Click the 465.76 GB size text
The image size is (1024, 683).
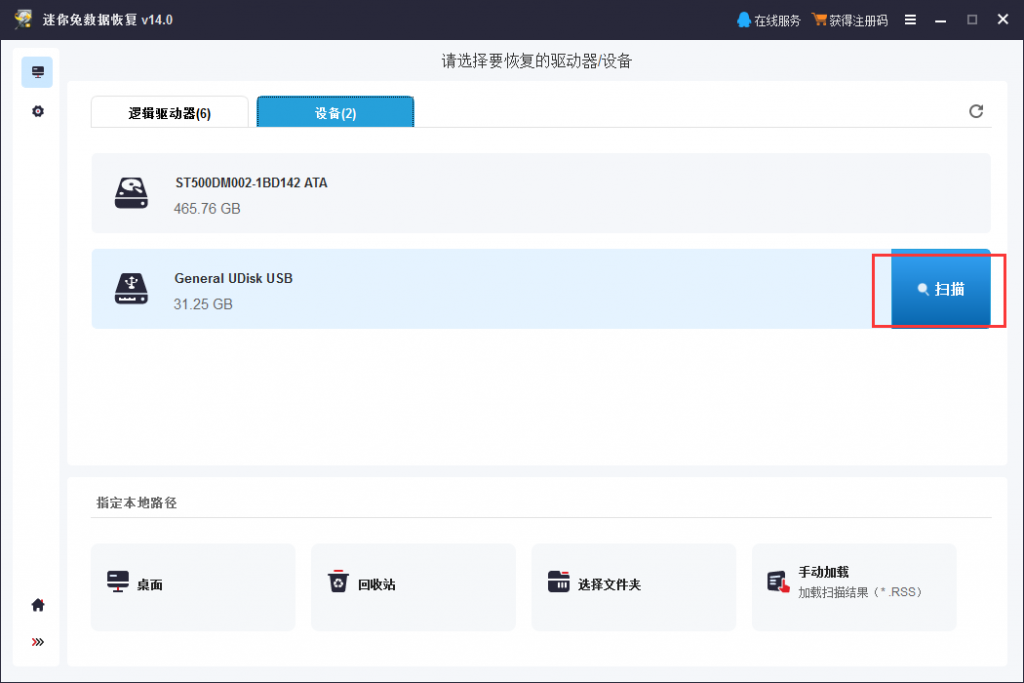click(207, 209)
